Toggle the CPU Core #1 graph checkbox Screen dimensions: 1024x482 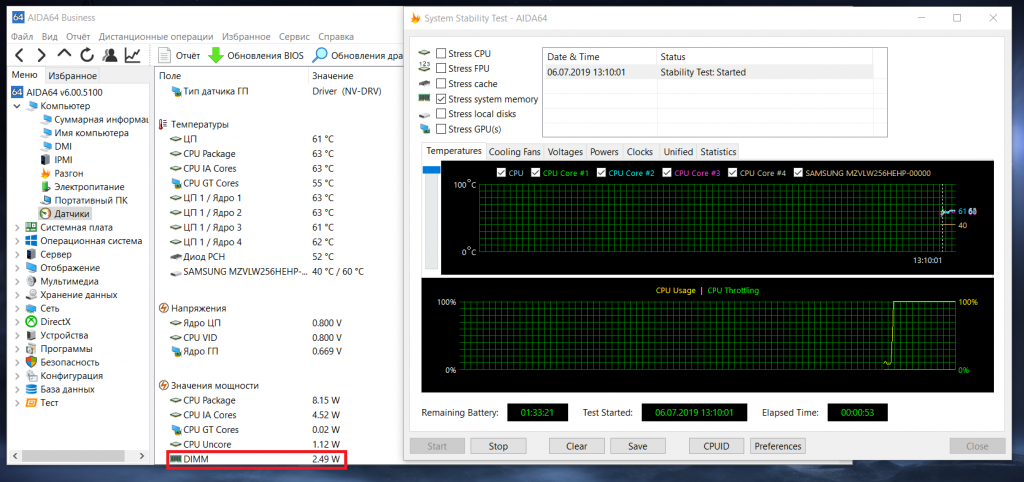536,173
